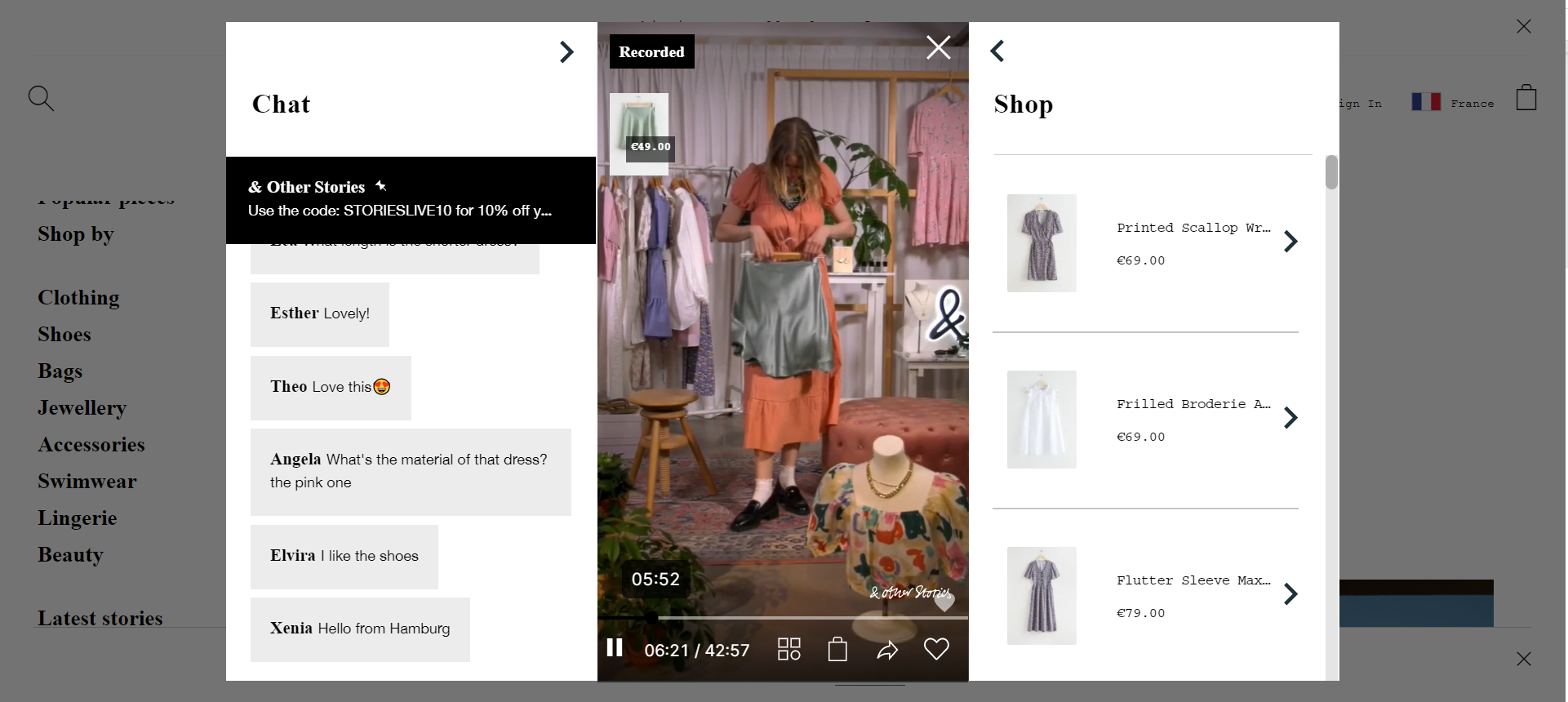Click the Flutter Sleeve product name
Viewport: 1568px width, 702px height.
(x=1193, y=580)
